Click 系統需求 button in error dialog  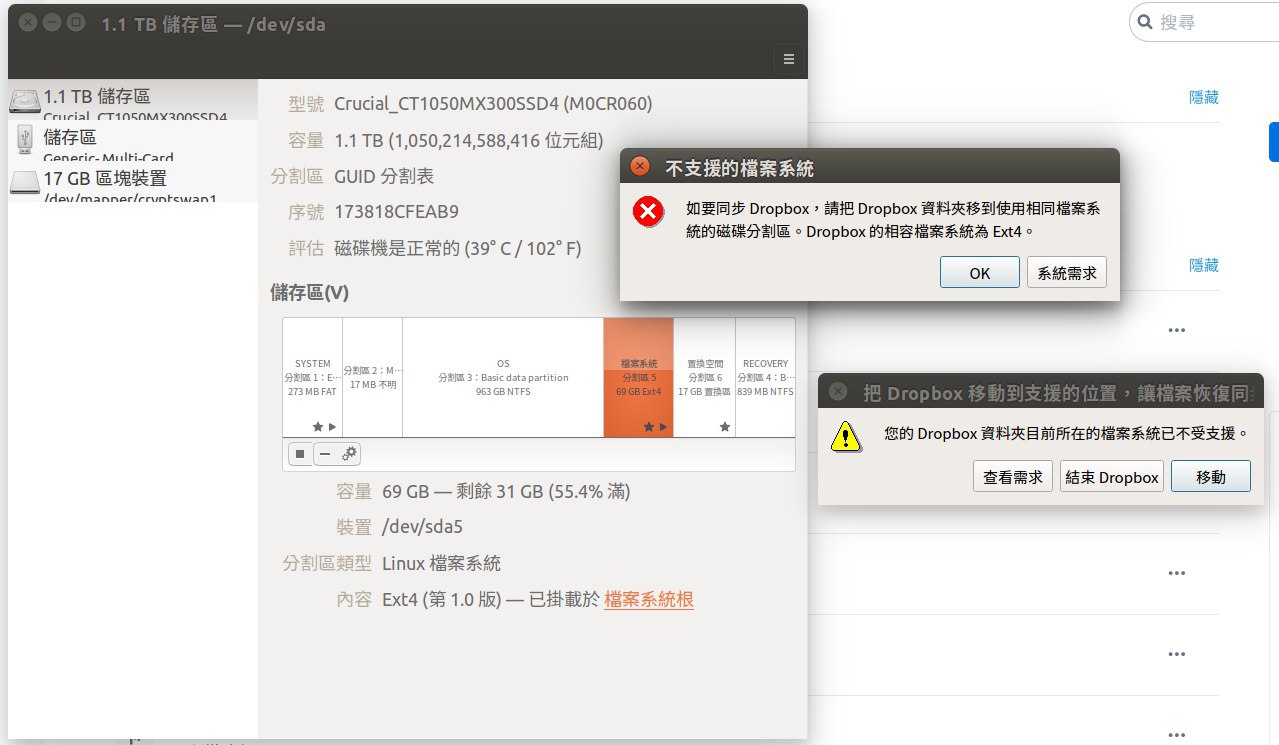click(1067, 272)
